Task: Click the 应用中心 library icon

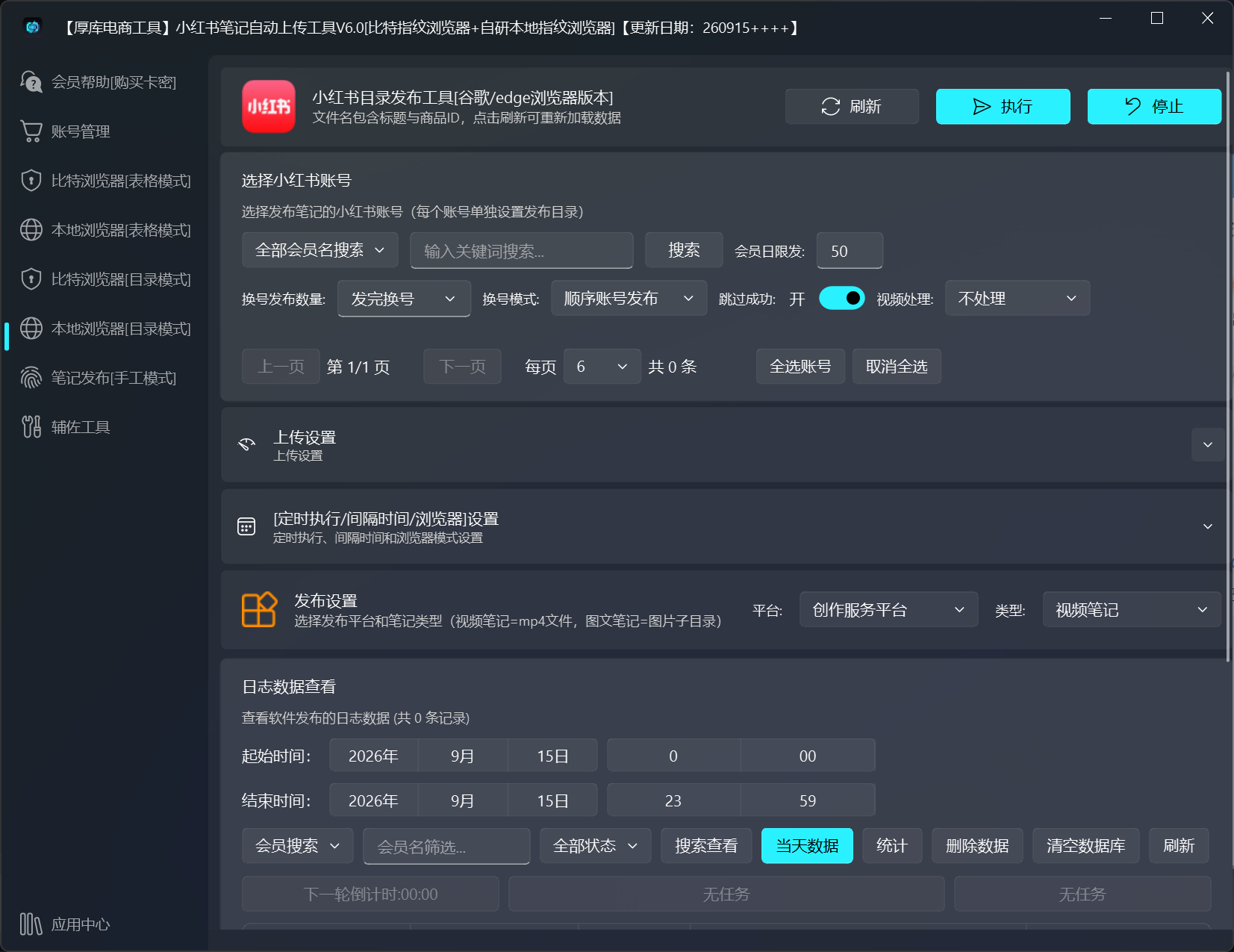Action: pyautogui.click(x=31, y=924)
